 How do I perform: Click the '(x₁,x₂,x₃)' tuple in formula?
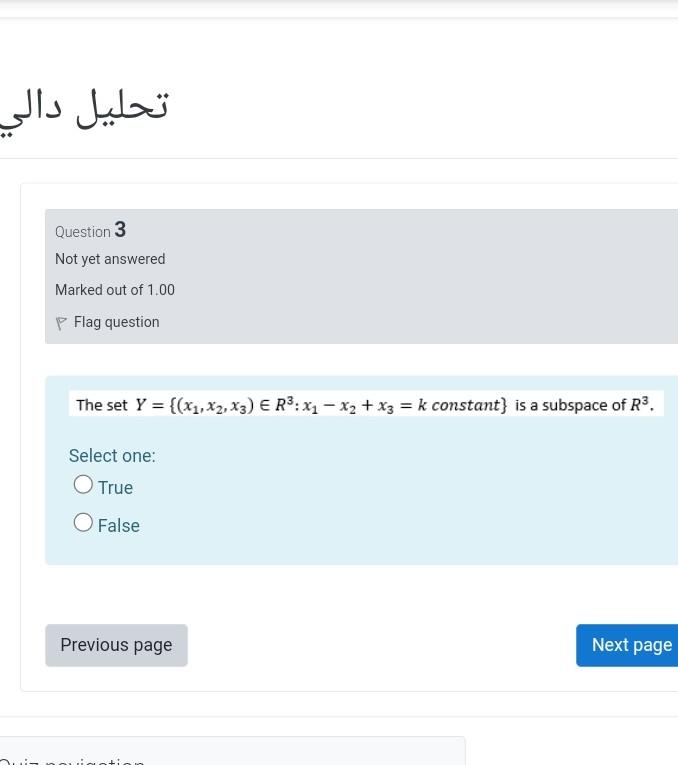pyautogui.click(x=212, y=405)
